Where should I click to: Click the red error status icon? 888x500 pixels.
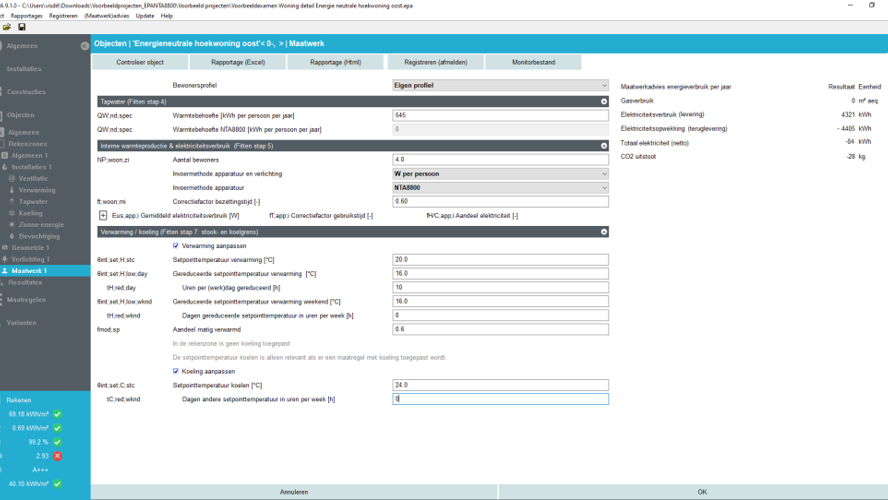coord(58,455)
